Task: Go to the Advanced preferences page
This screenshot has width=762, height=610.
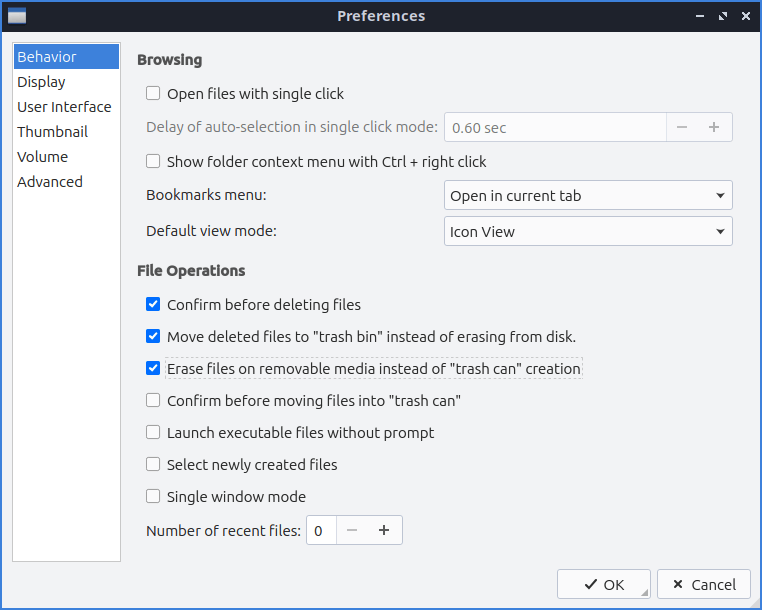Action: [x=49, y=182]
